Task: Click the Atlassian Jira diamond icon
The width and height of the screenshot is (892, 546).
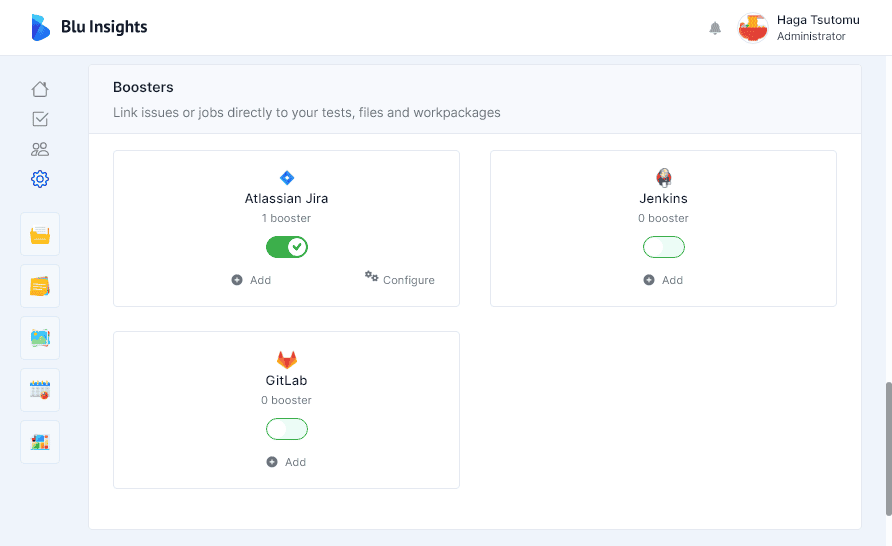Action: click(x=287, y=178)
